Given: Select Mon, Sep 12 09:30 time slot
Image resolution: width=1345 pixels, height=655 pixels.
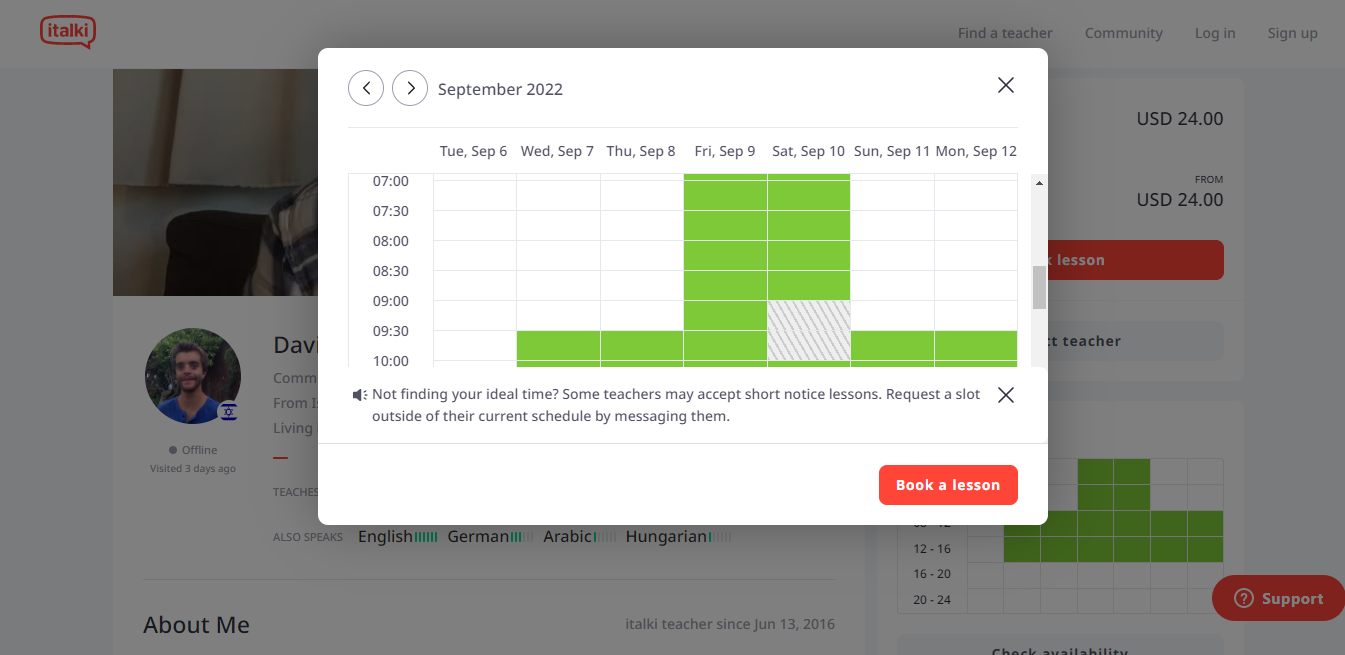Looking at the screenshot, I should pyautogui.click(x=976, y=345).
